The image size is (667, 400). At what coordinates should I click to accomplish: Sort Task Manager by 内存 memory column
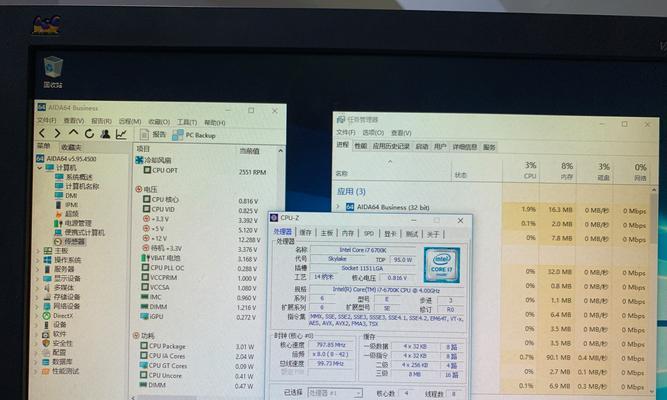click(x=566, y=171)
